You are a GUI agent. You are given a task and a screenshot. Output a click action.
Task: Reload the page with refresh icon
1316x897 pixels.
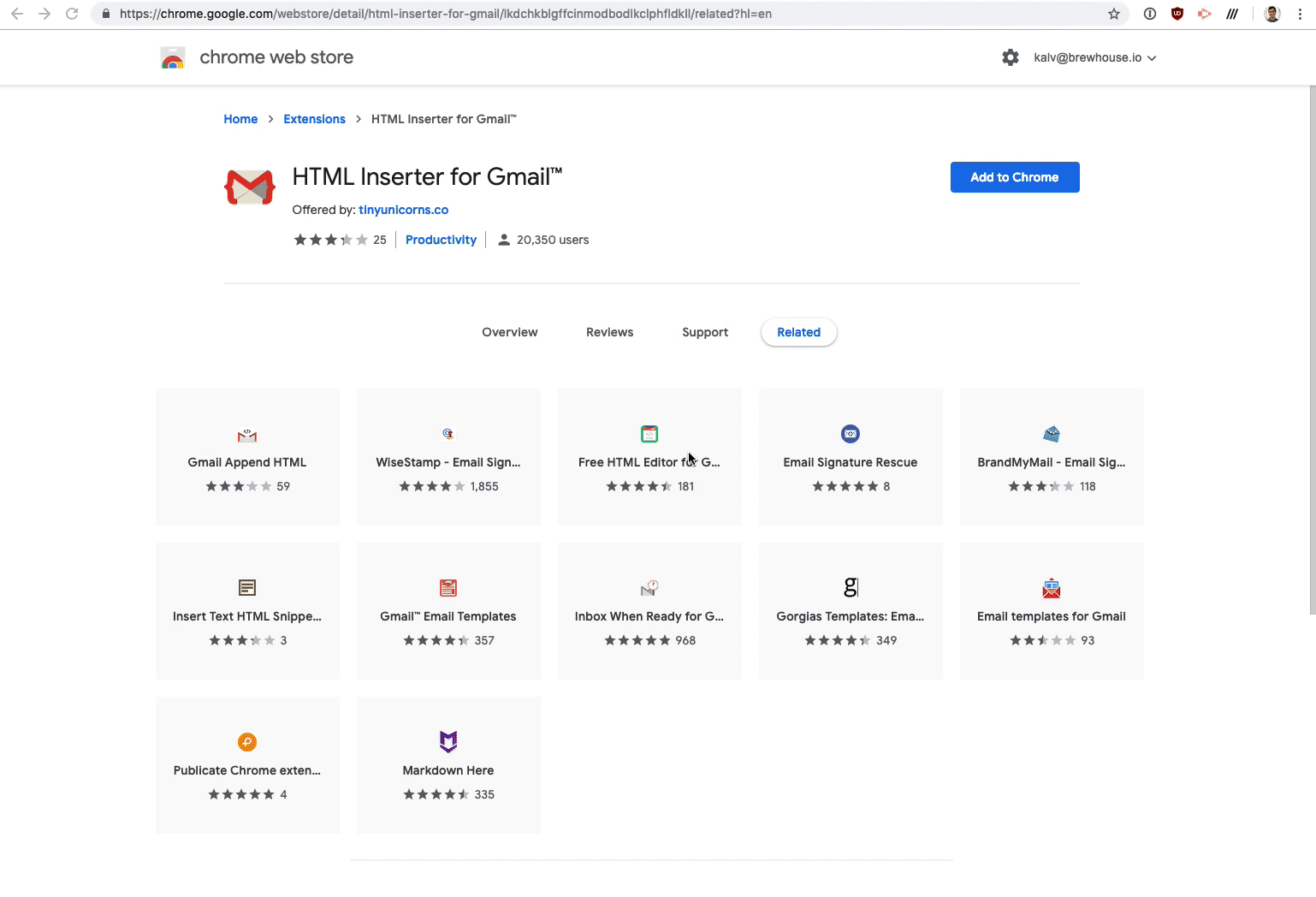[x=73, y=14]
